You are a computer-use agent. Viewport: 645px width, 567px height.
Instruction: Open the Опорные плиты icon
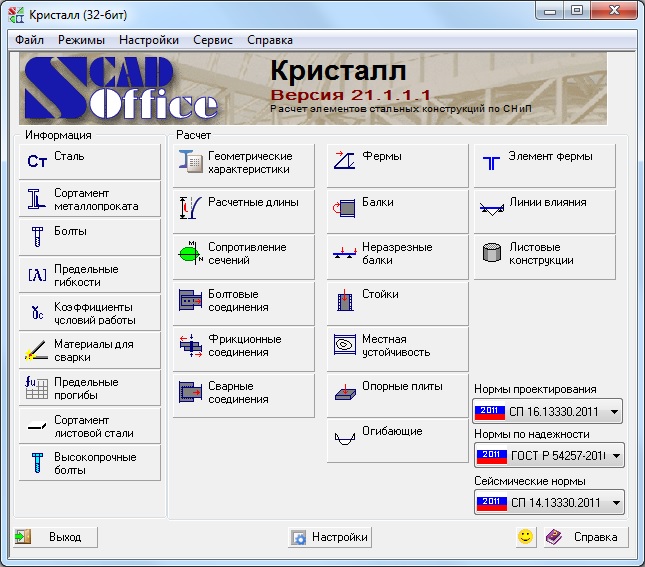[345, 393]
